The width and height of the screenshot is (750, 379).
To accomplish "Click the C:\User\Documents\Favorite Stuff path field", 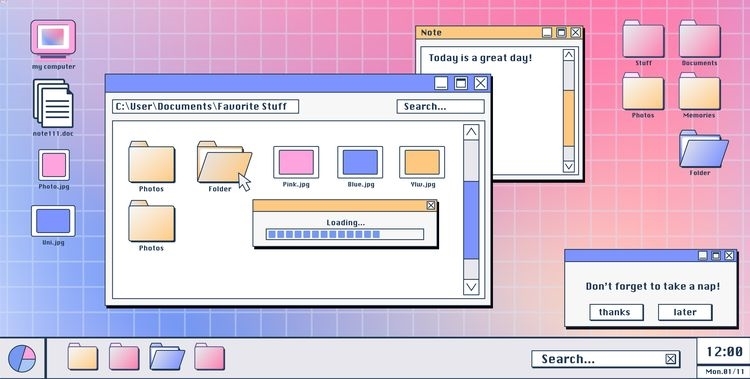I will pyautogui.click(x=206, y=107).
